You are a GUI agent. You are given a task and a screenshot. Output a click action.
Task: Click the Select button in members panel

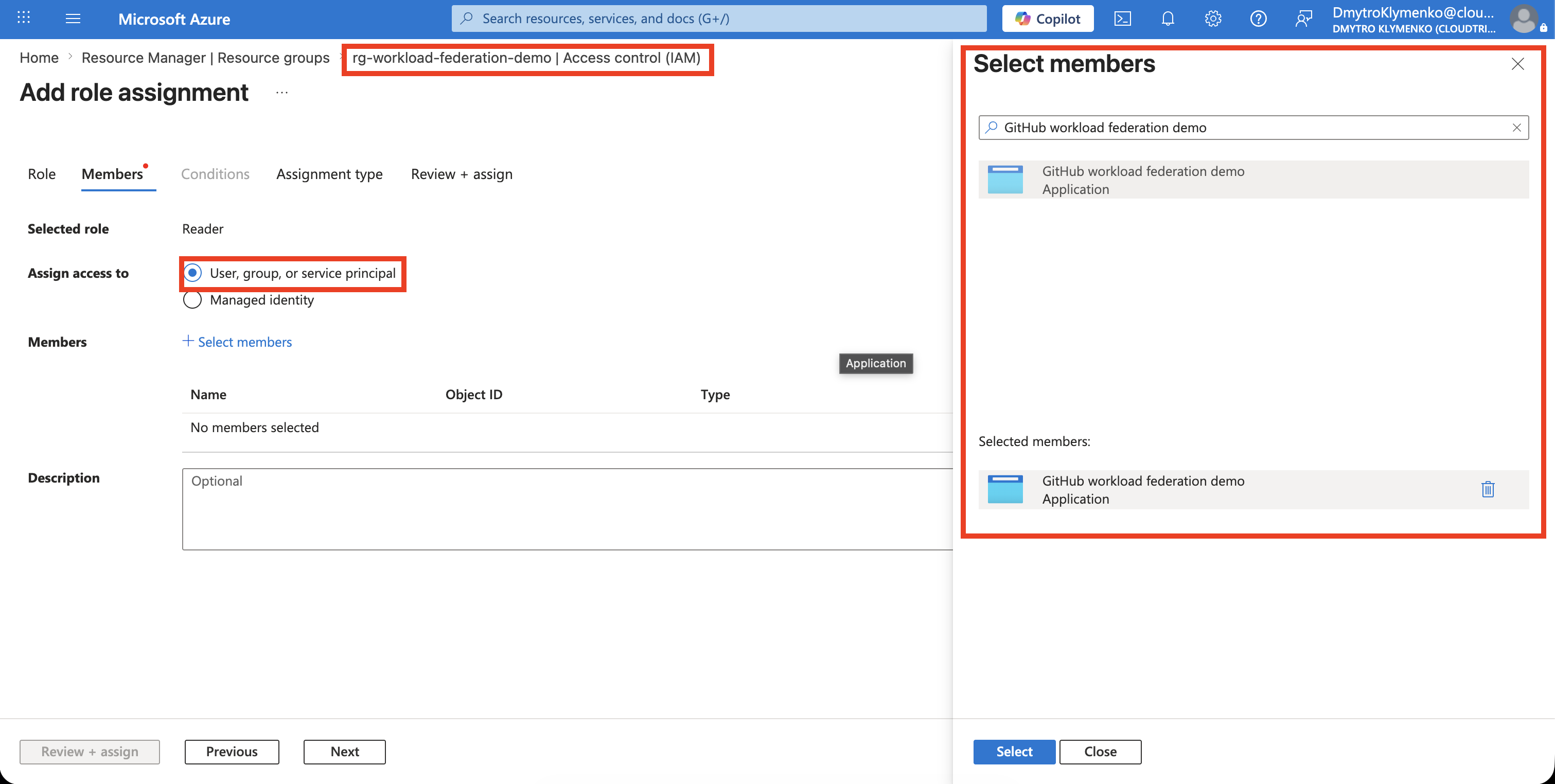(x=1014, y=752)
